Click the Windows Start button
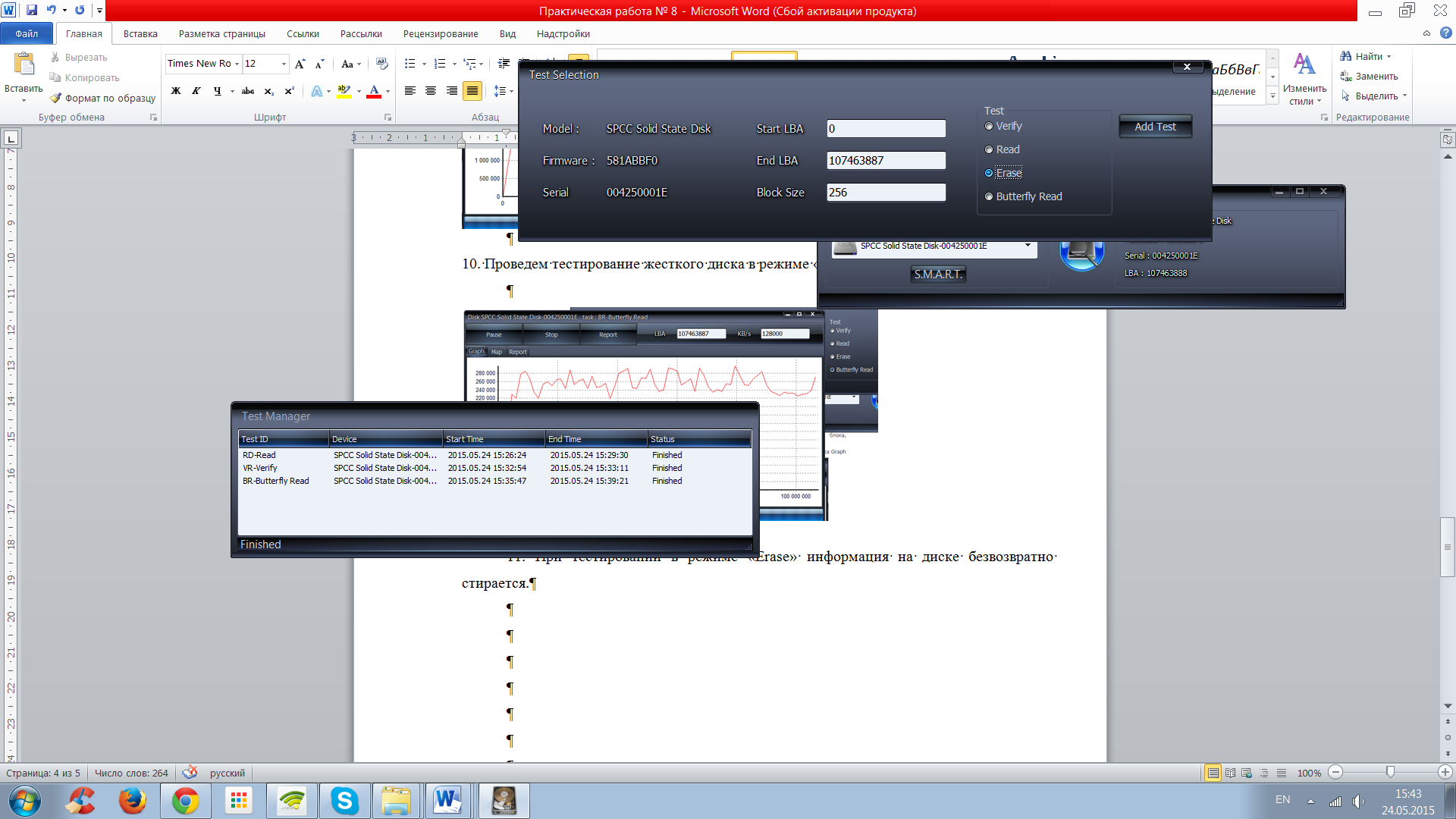Screen dimensions: 1456x819 point(24,801)
